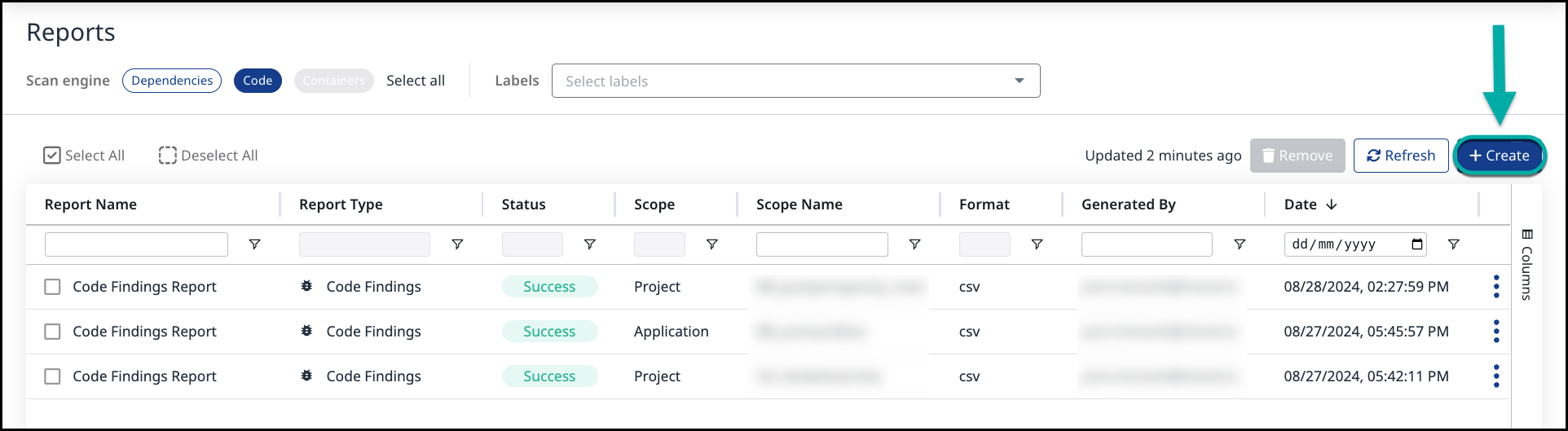The width and height of the screenshot is (1568, 431).
Task: Click the Create button
Action: [x=1499, y=156]
